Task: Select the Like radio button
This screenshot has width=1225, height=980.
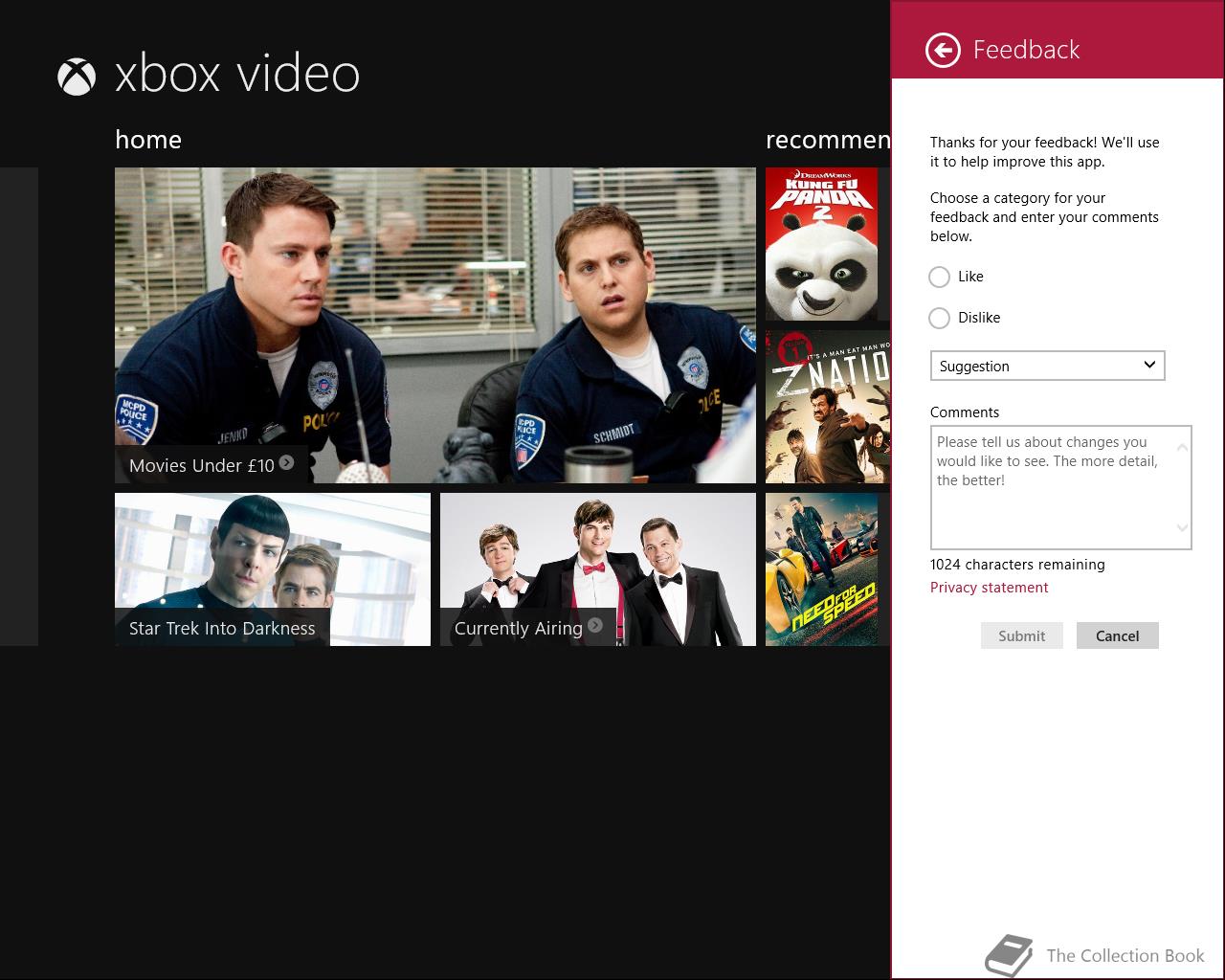Action: (940, 277)
